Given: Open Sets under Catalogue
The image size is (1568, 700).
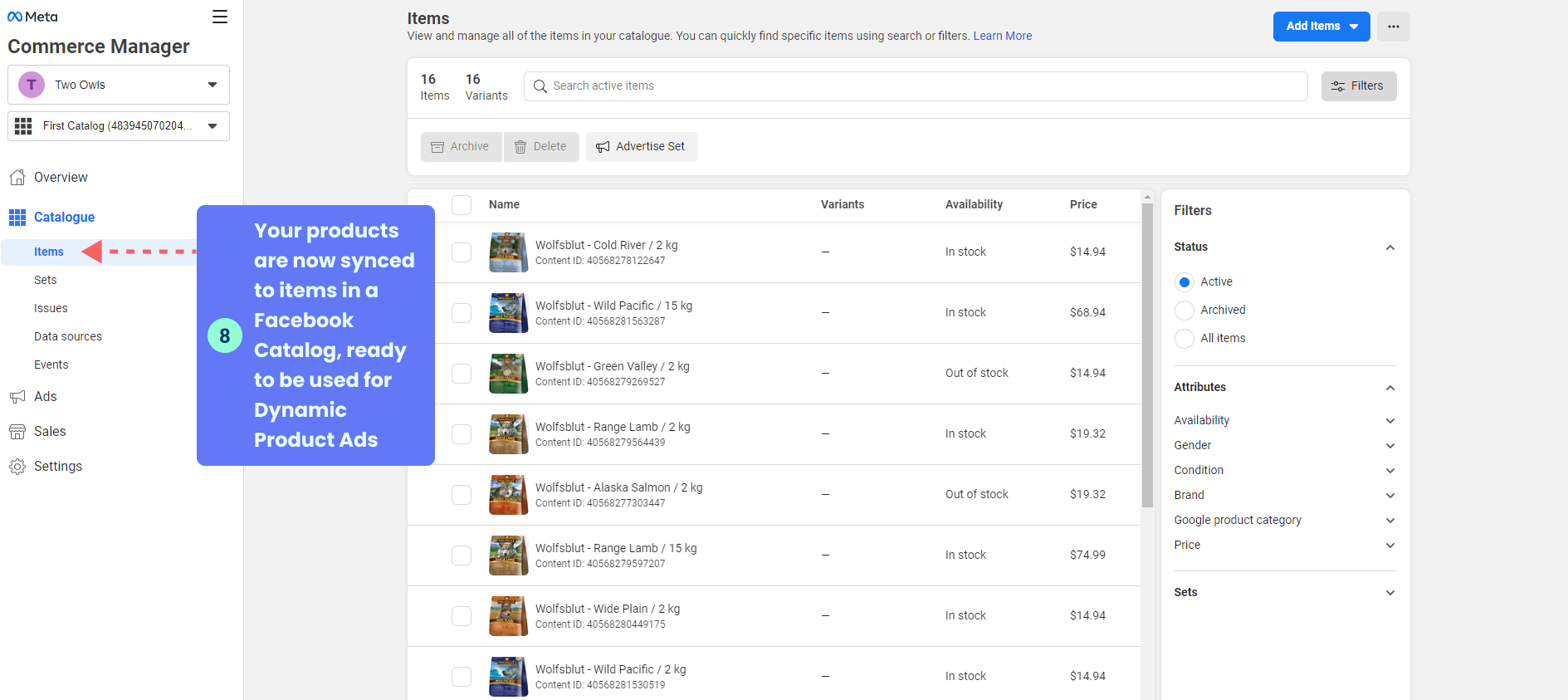Looking at the screenshot, I should pos(46,281).
